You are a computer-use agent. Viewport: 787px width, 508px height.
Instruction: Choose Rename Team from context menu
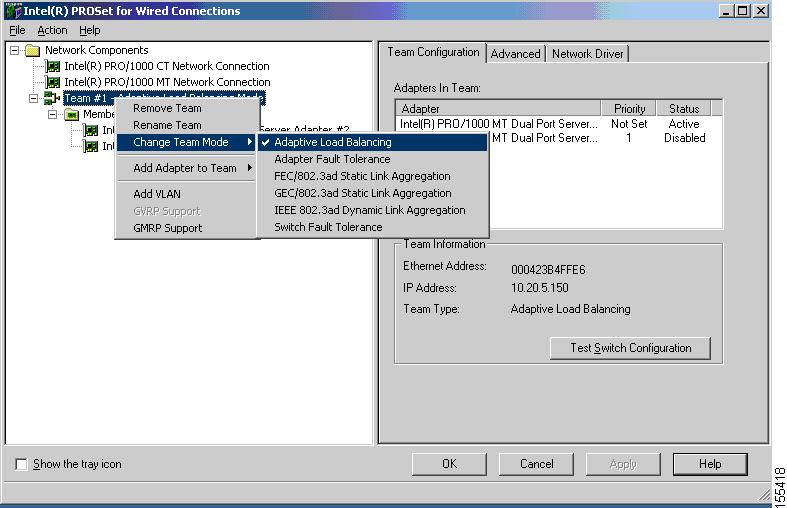click(187, 125)
